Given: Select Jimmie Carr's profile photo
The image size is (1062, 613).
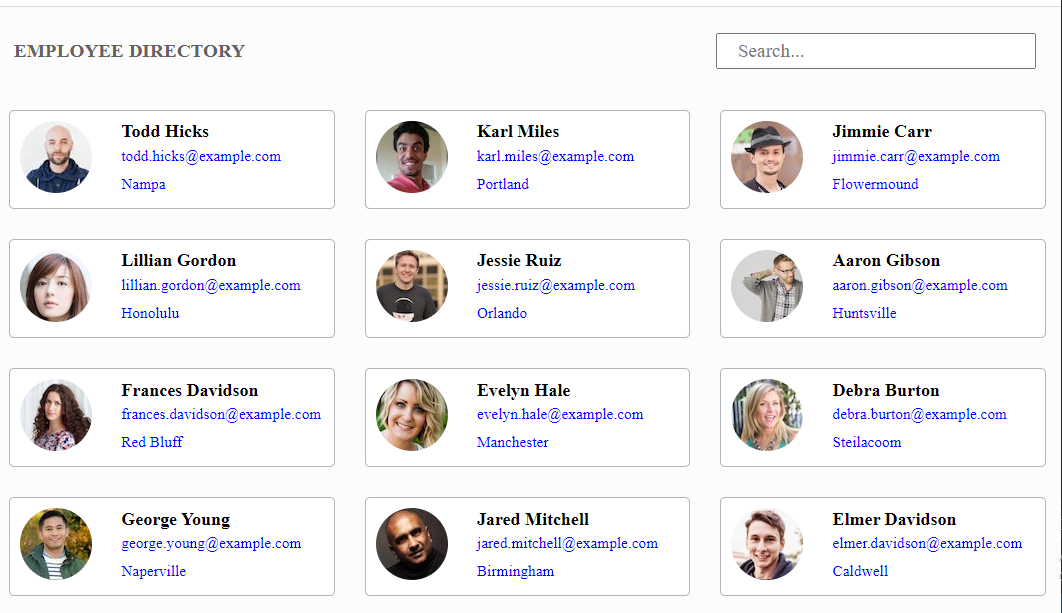Looking at the screenshot, I should (x=767, y=157).
